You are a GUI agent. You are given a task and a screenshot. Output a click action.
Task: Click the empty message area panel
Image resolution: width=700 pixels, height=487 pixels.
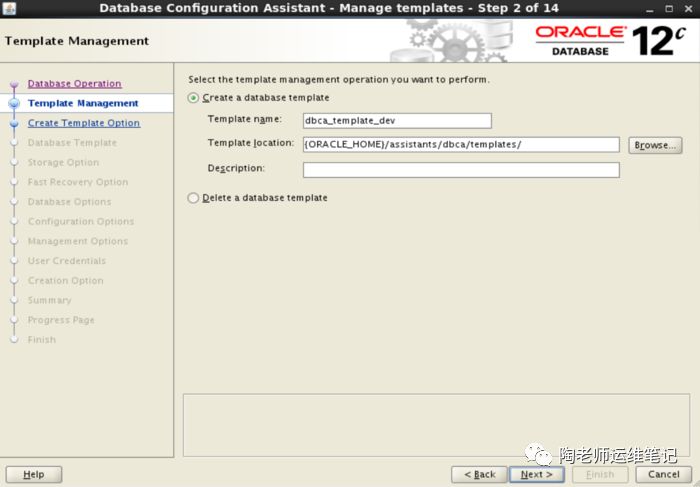436,425
